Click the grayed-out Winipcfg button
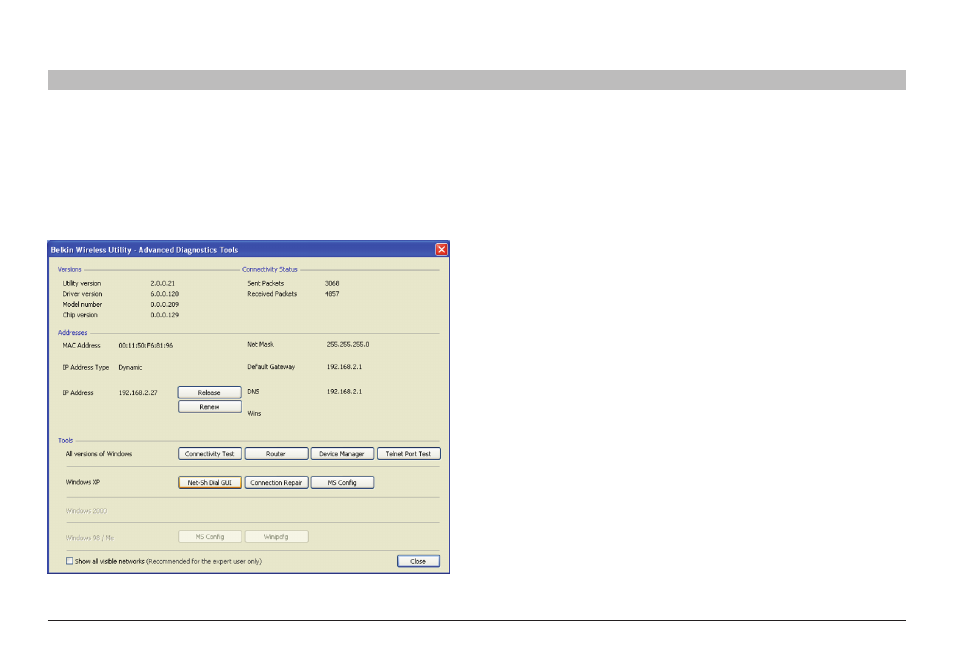The height and width of the screenshot is (668, 954). click(x=276, y=537)
